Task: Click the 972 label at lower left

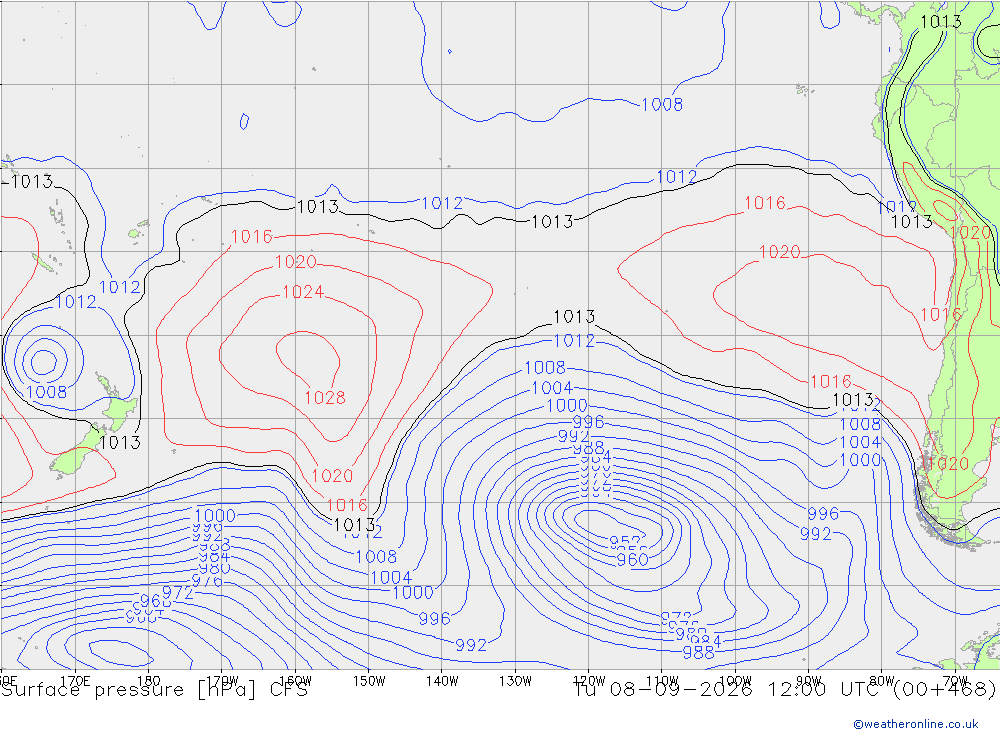Action: (x=177, y=593)
